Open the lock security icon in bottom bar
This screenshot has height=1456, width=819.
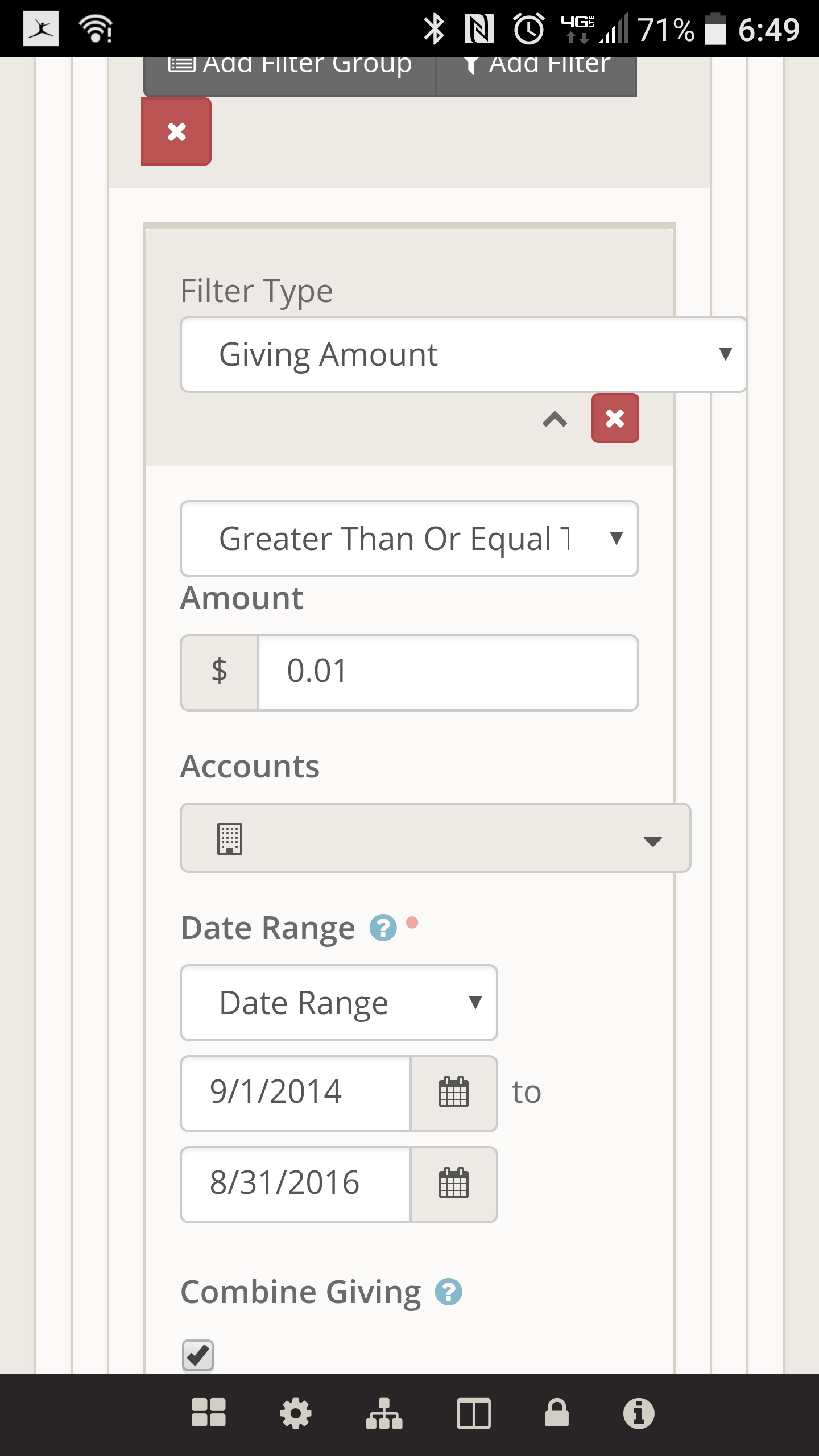(557, 1413)
